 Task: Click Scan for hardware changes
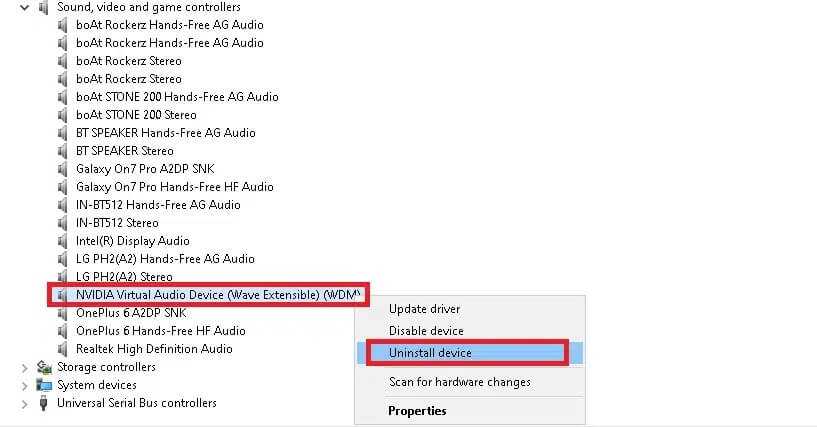pyautogui.click(x=460, y=382)
